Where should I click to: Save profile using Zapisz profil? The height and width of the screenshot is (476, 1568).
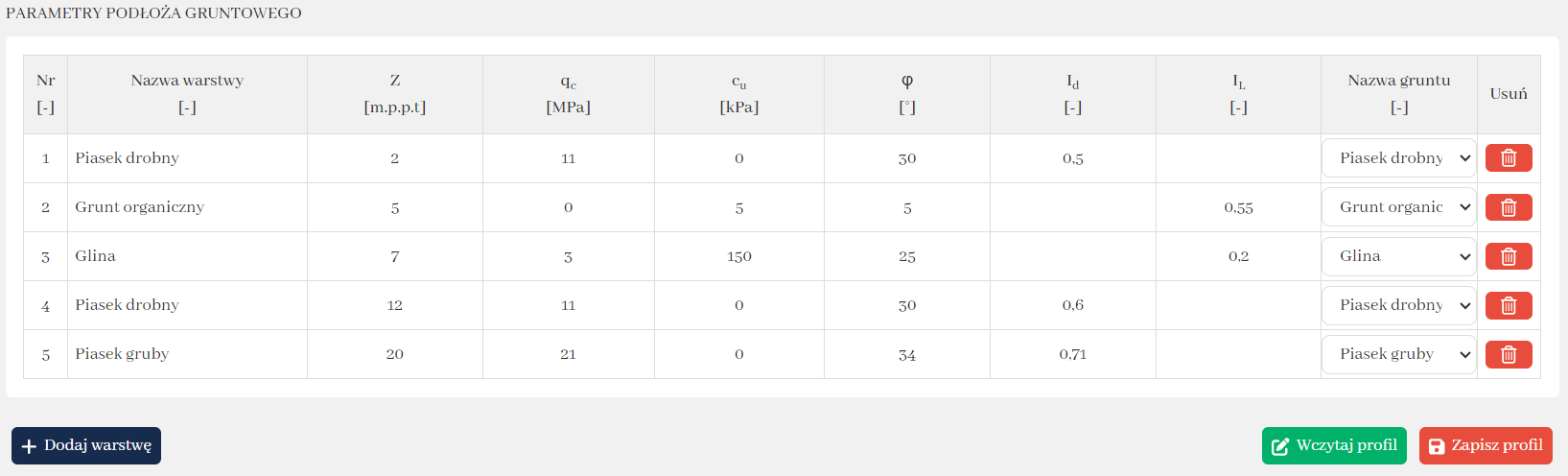1486,445
